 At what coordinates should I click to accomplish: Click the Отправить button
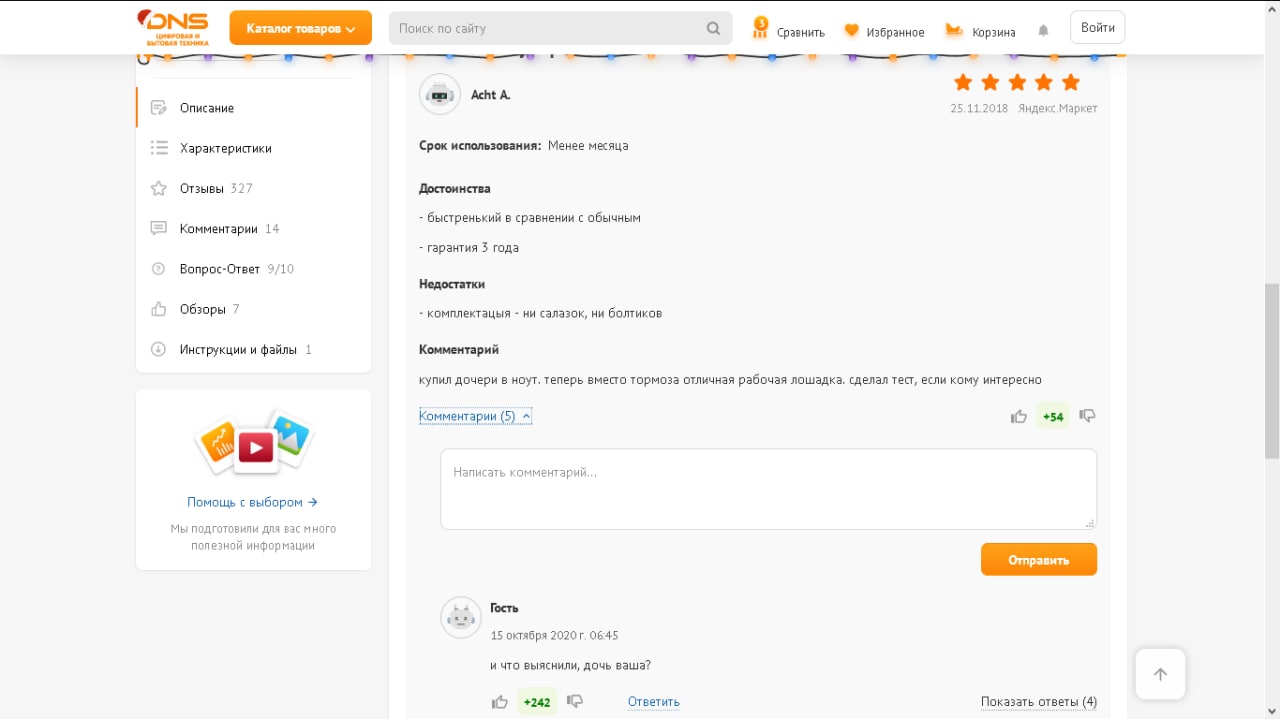[1039, 560]
